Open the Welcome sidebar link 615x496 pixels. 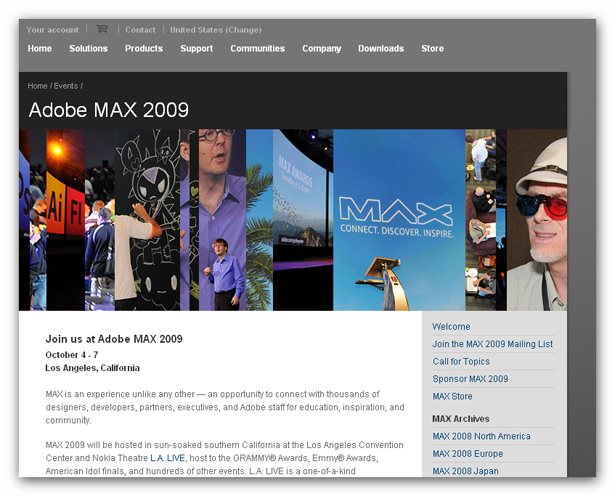click(451, 327)
